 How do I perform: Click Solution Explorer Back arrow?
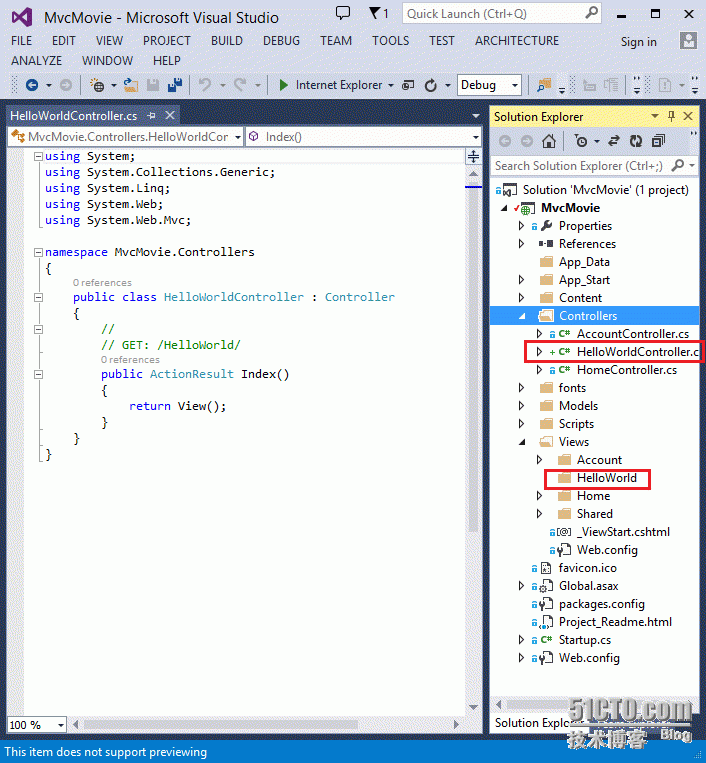pos(505,141)
